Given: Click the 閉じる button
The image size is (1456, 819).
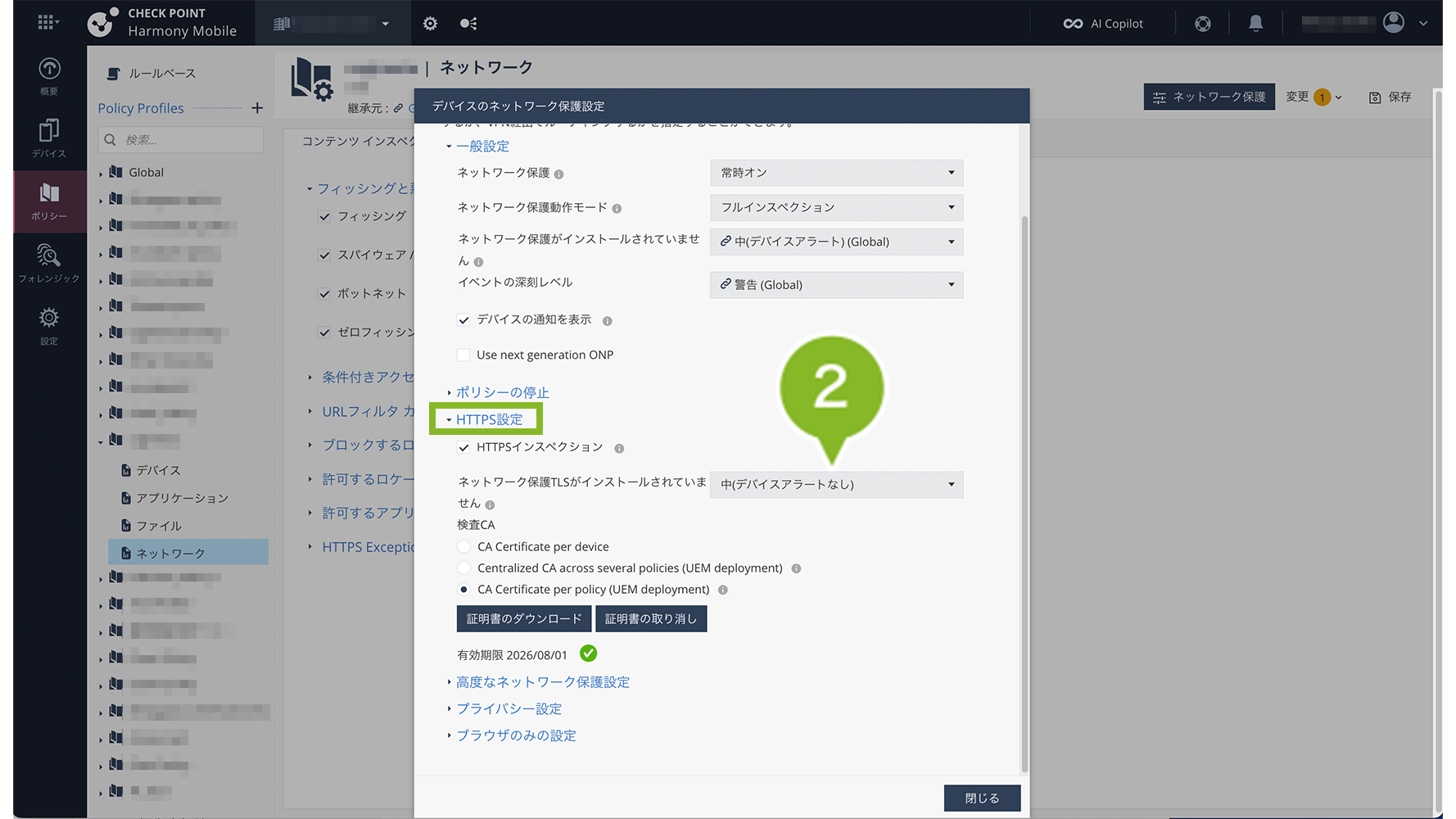Looking at the screenshot, I should click(x=981, y=798).
